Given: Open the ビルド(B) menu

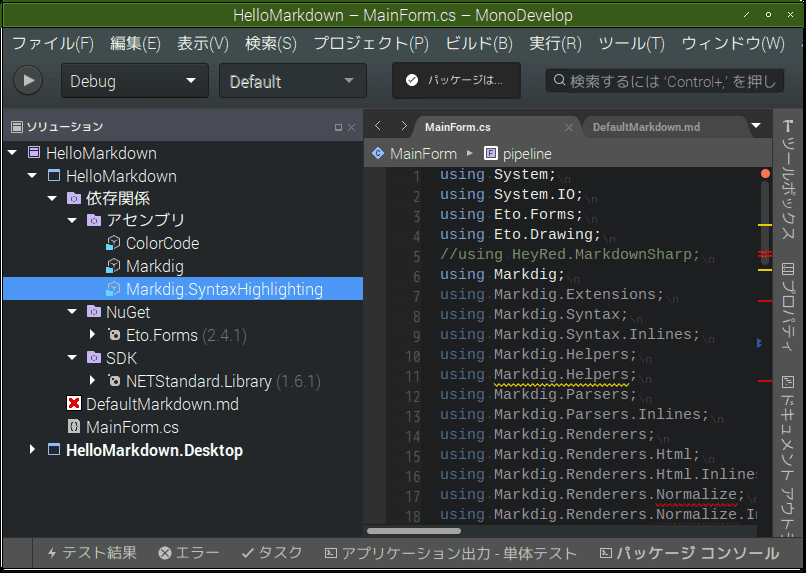Looking at the screenshot, I should tap(479, 43).
